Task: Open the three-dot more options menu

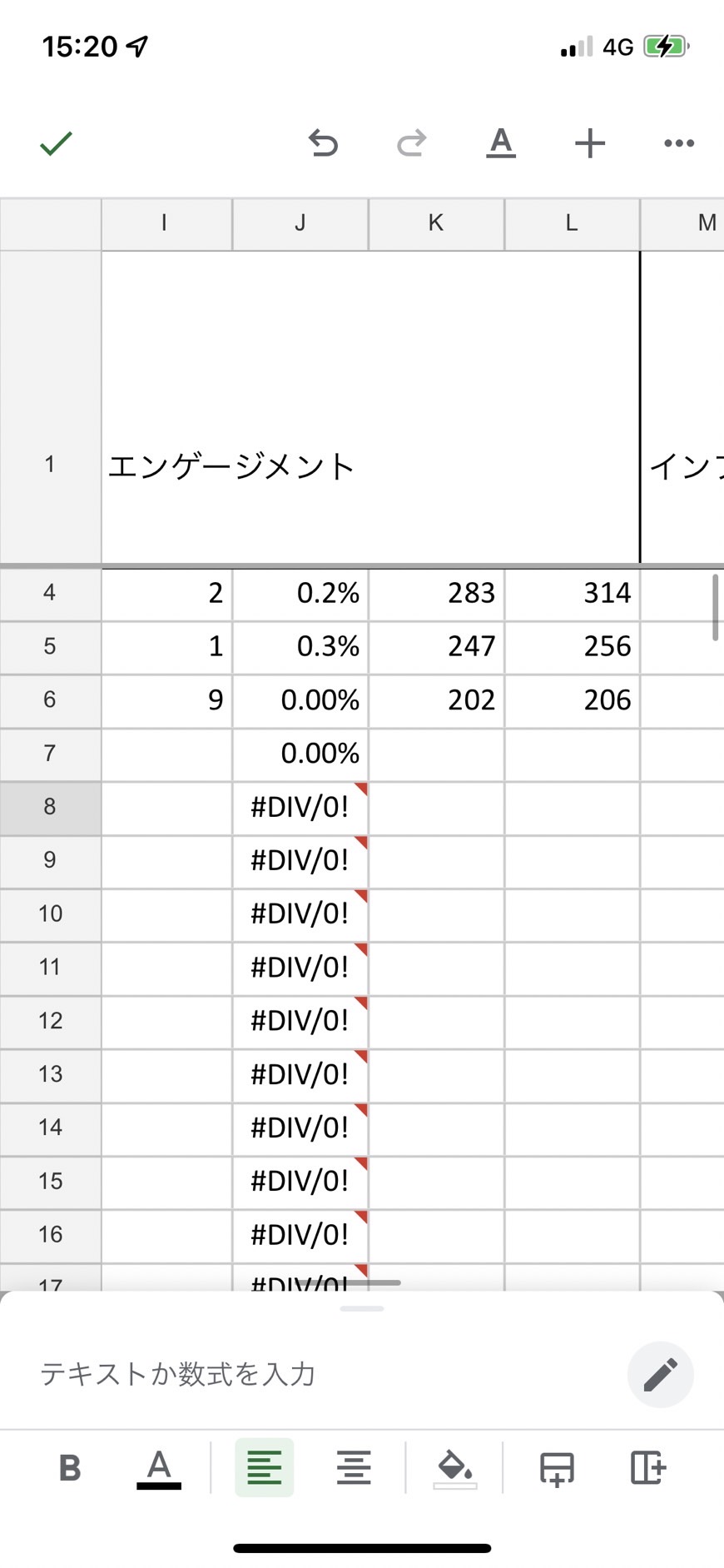Action: point(679,143)
